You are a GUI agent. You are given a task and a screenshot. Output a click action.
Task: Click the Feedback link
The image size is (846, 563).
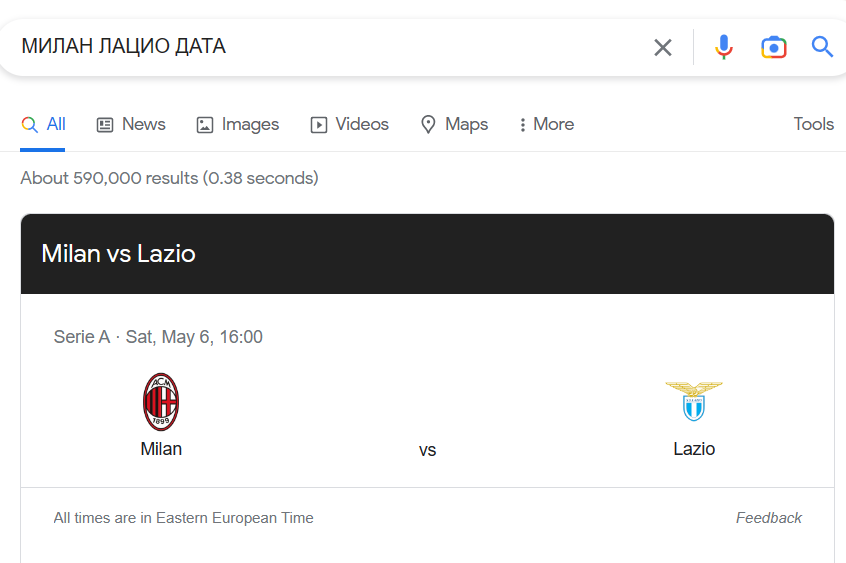pyautogui.click(x=768, y=518)
